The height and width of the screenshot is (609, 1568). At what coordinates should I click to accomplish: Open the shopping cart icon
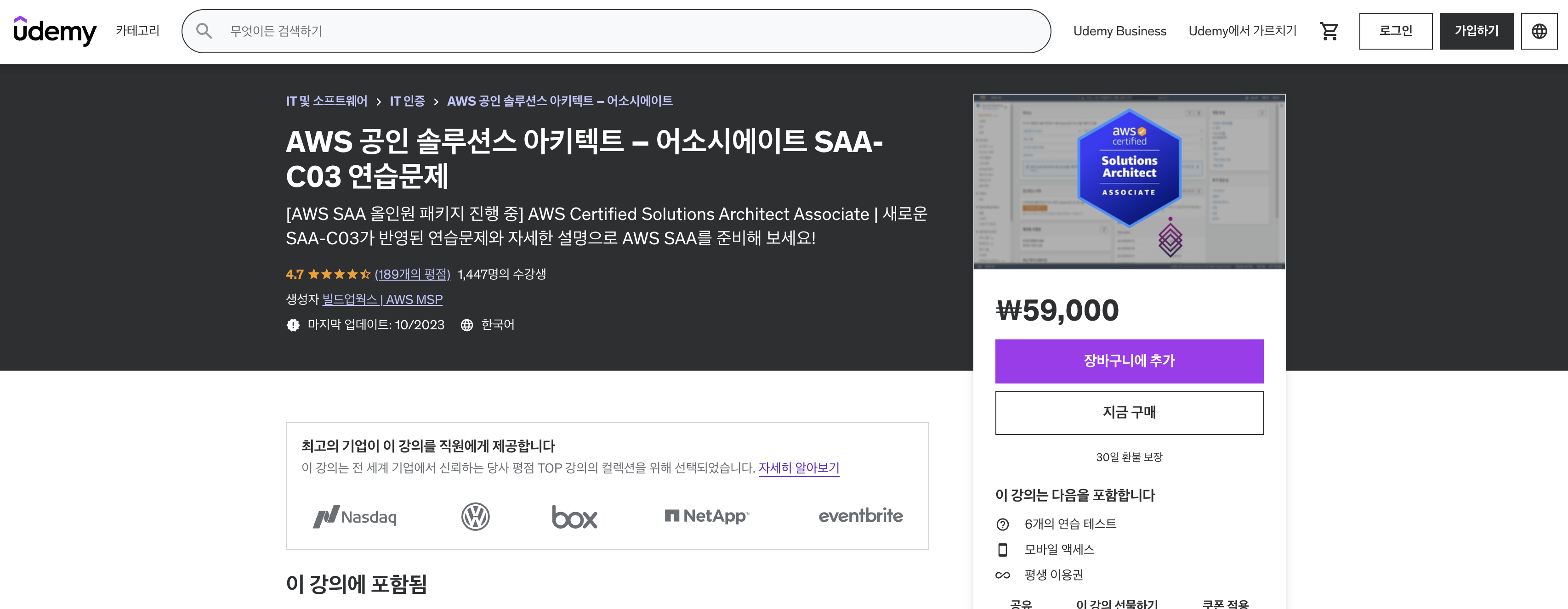click(x=1328, y=31)
